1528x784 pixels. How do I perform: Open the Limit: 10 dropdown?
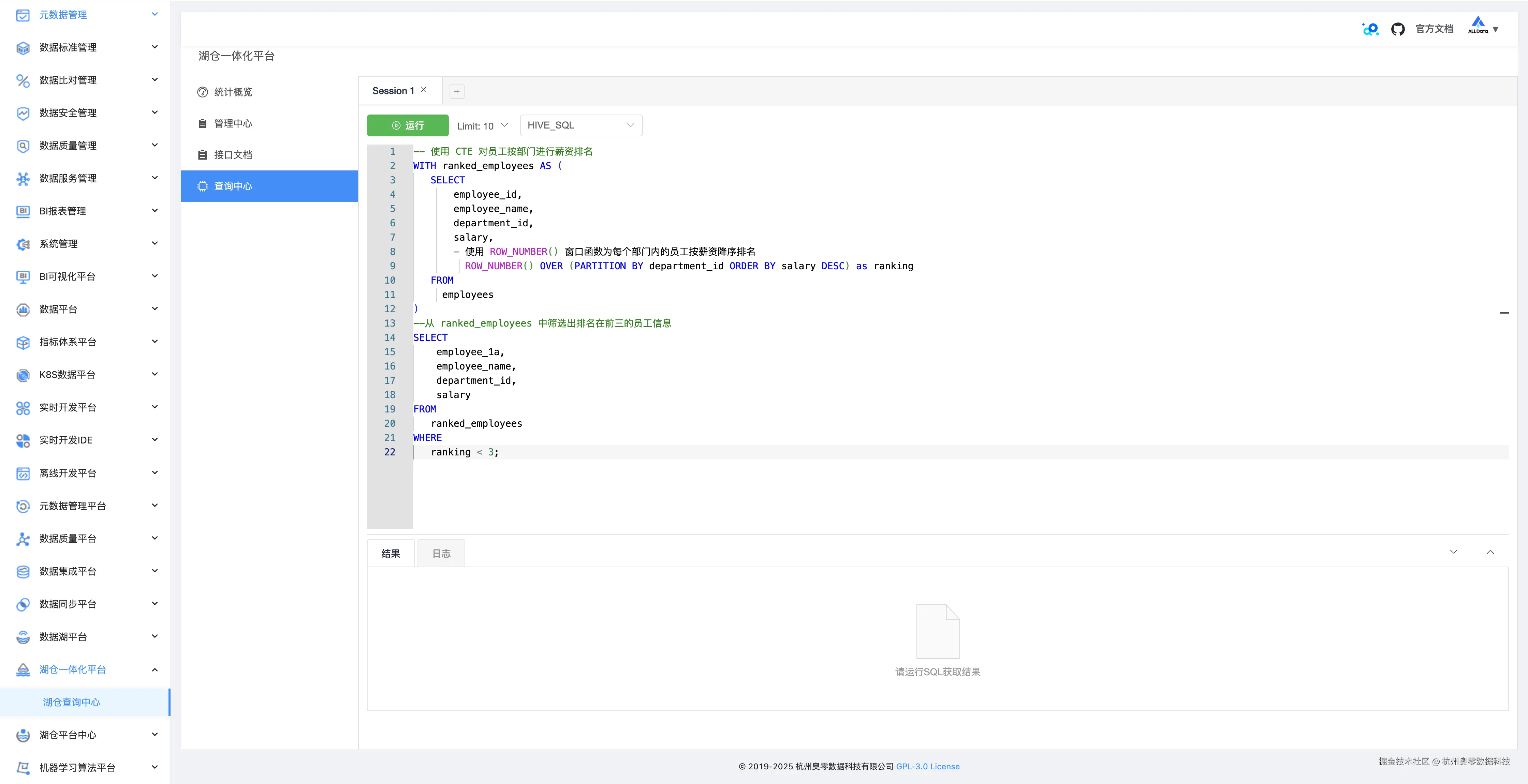click(x=482, y=126)
